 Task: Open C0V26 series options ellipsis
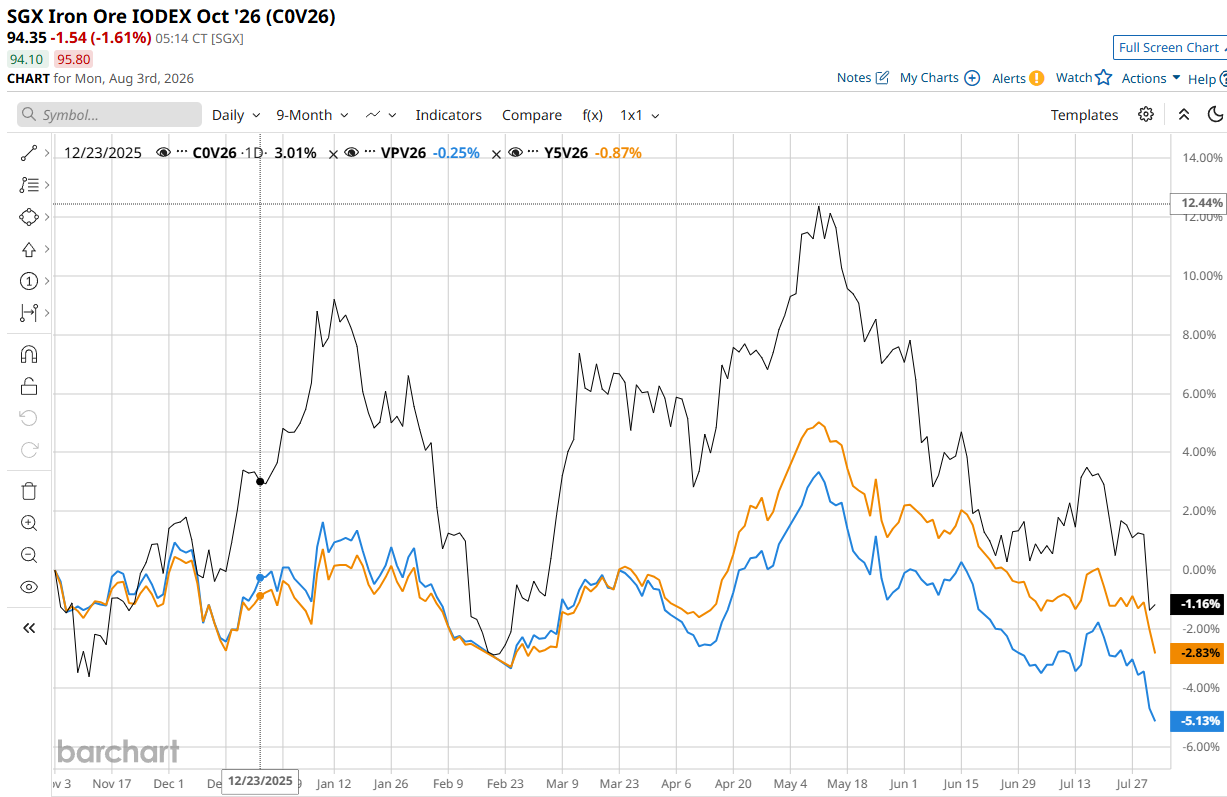click(182, 153)
